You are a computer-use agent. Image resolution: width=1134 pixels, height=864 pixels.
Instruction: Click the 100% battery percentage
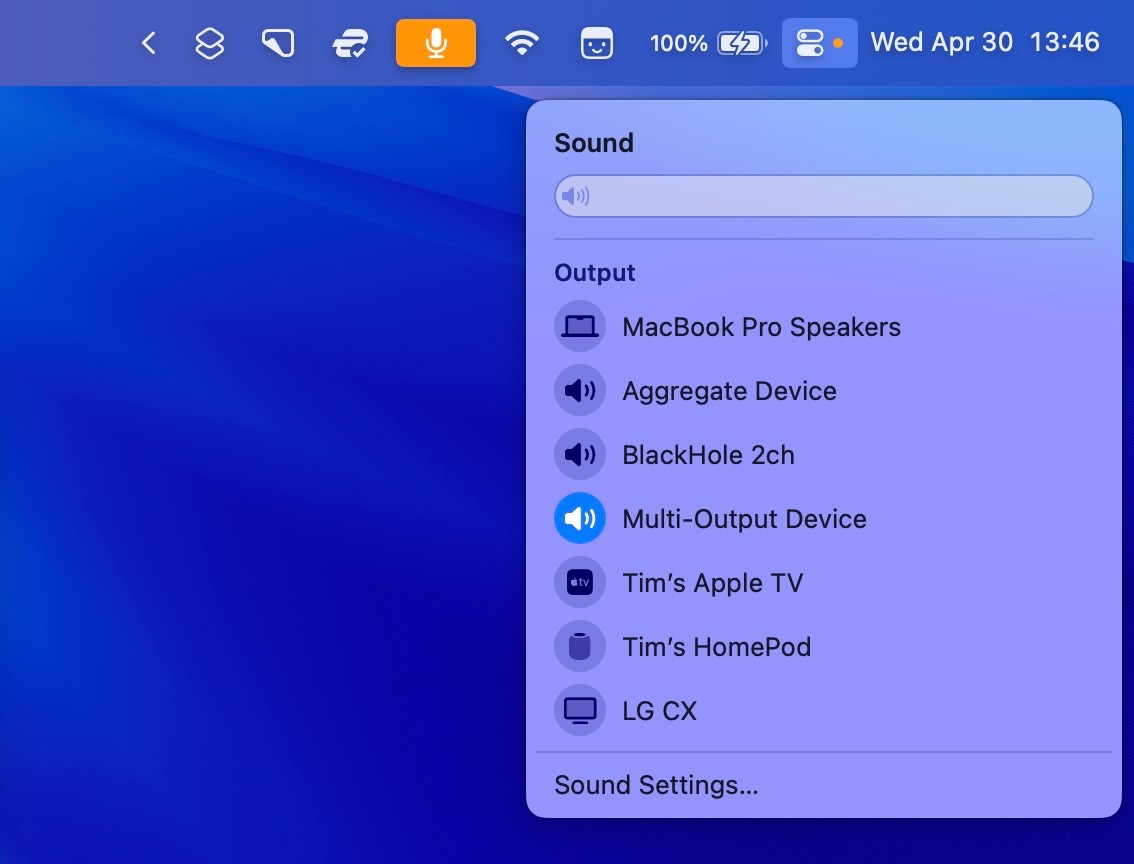click(678, 43)
